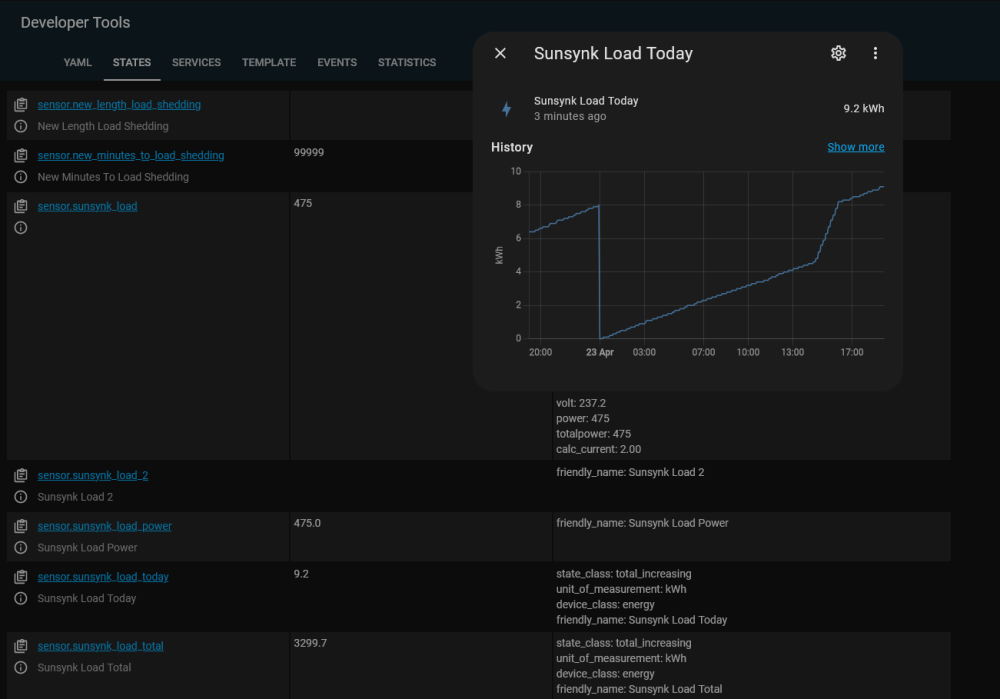
Task: Click the 3299.7 state value
Action: tap(310, 643)
